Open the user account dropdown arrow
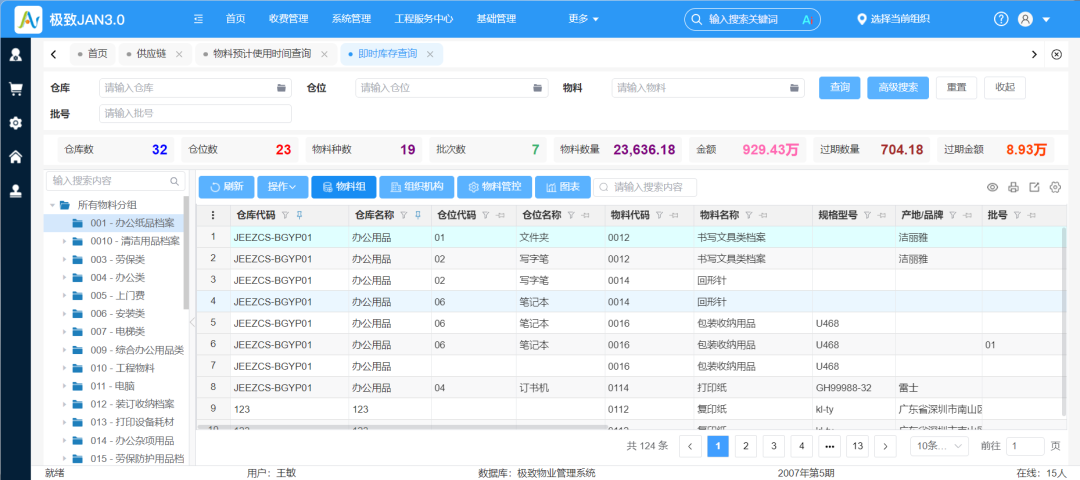 pyautogui.click(x=1046, y=19)
